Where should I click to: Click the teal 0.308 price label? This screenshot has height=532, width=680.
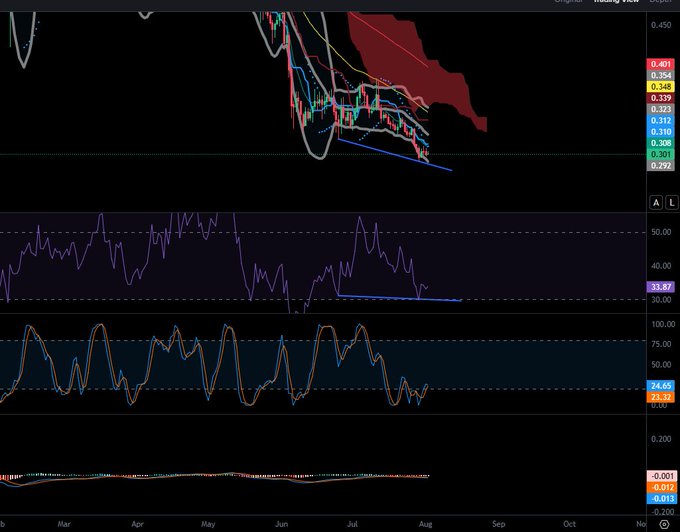pyautogui.click(x=660, y=143)
